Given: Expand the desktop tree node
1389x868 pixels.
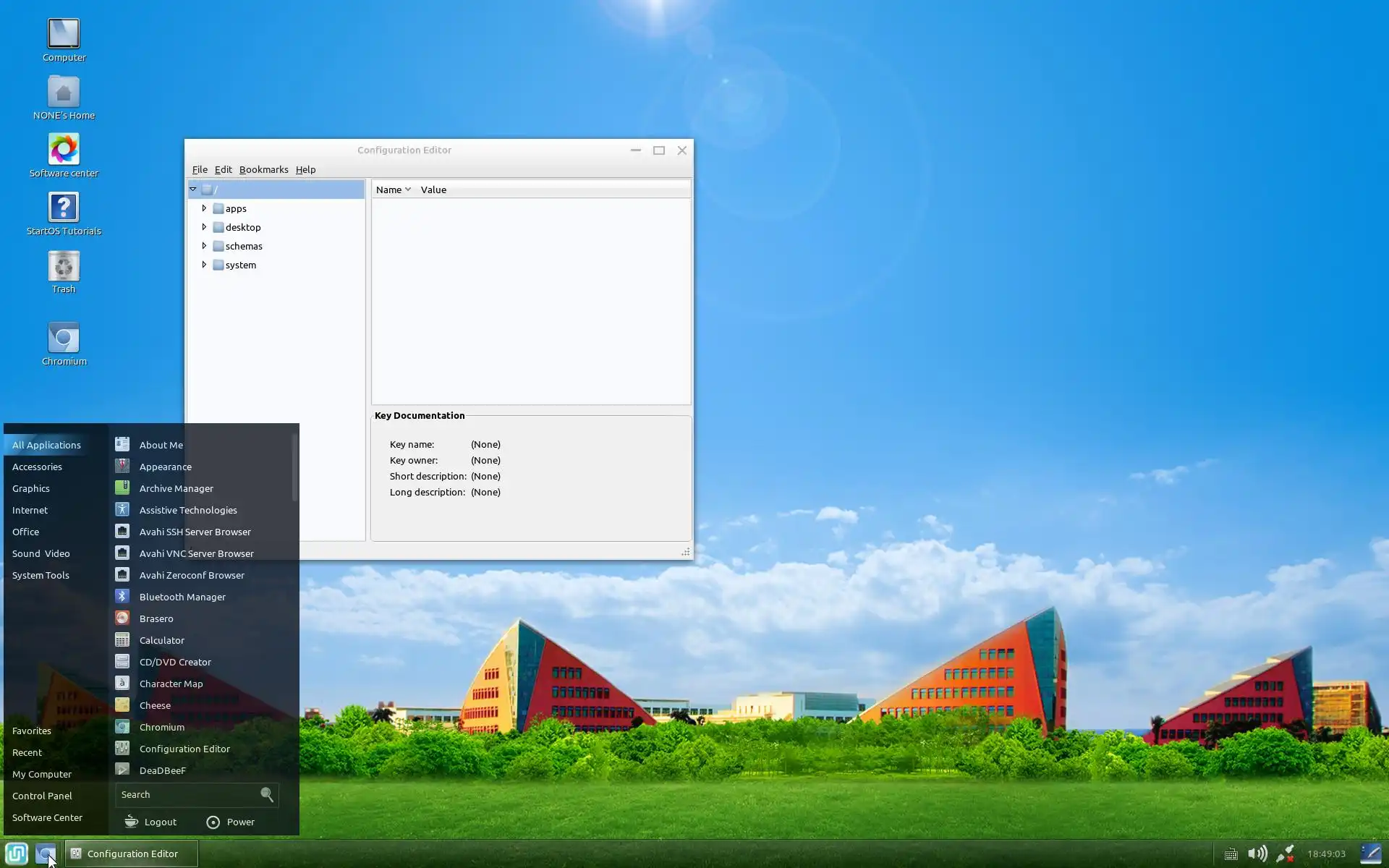Looking at the screenshot, I should [x=204, y=227].
